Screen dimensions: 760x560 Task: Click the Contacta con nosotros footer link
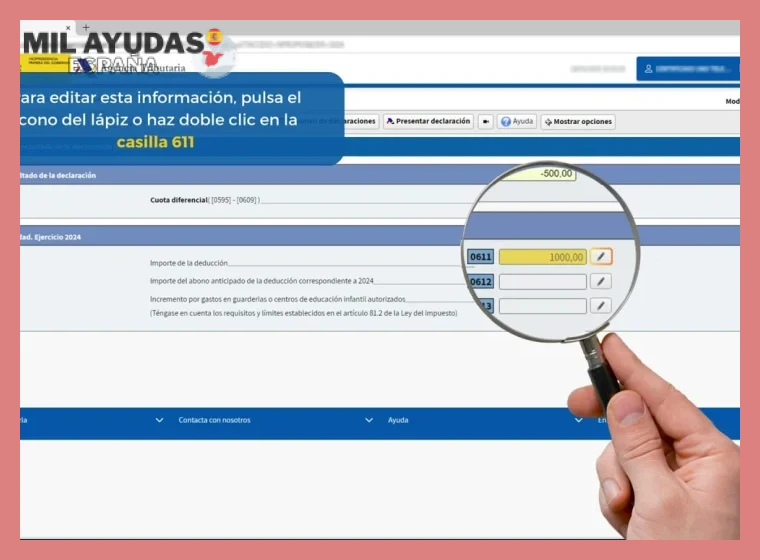[x=214, y=420]
